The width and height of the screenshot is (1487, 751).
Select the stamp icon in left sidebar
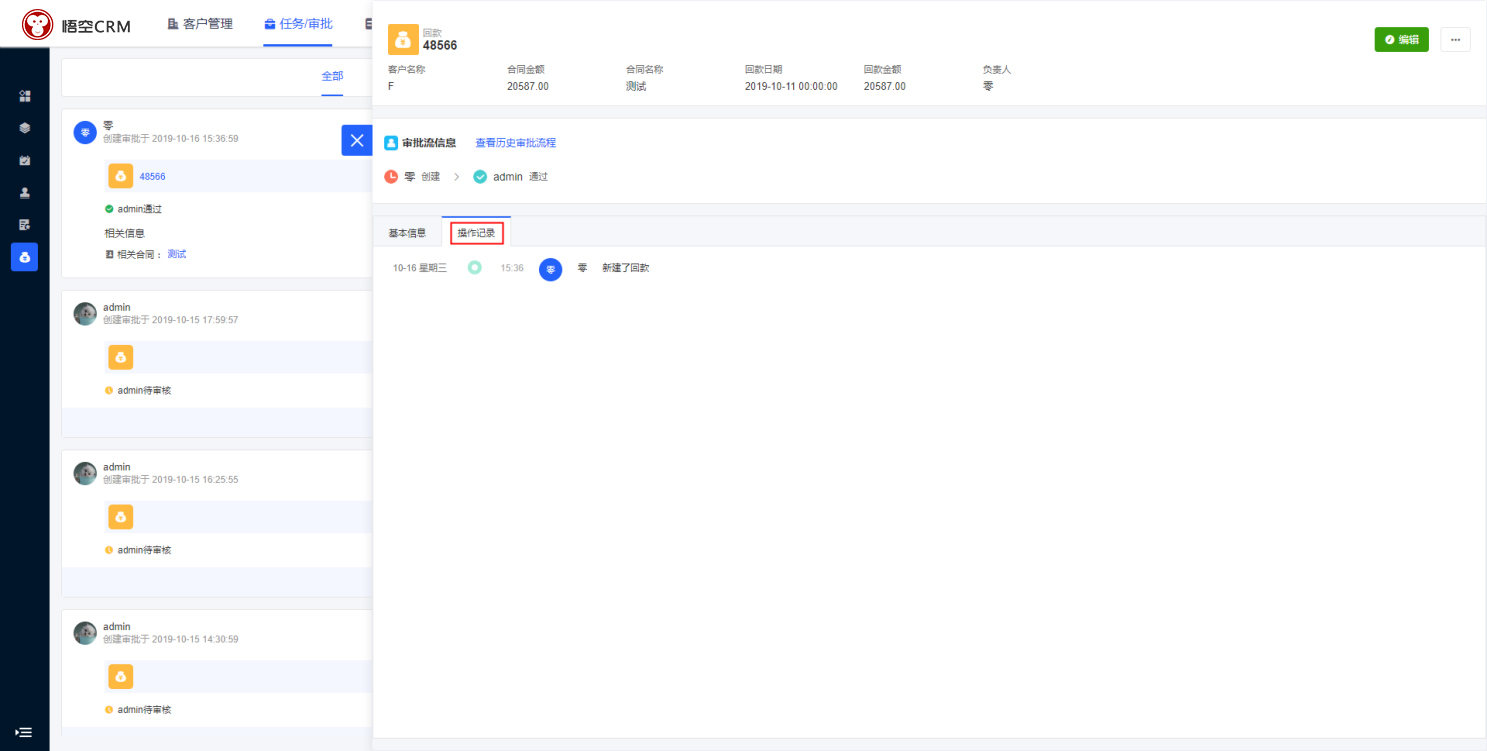click(25, 192)
